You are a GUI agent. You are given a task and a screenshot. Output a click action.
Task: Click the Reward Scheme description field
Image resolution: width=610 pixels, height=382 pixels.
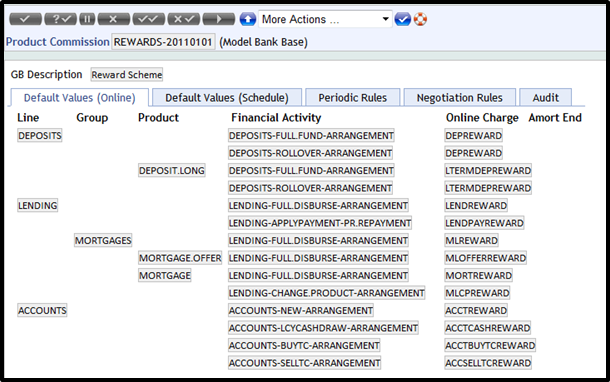pyautogui.click(x=127, y=75)
